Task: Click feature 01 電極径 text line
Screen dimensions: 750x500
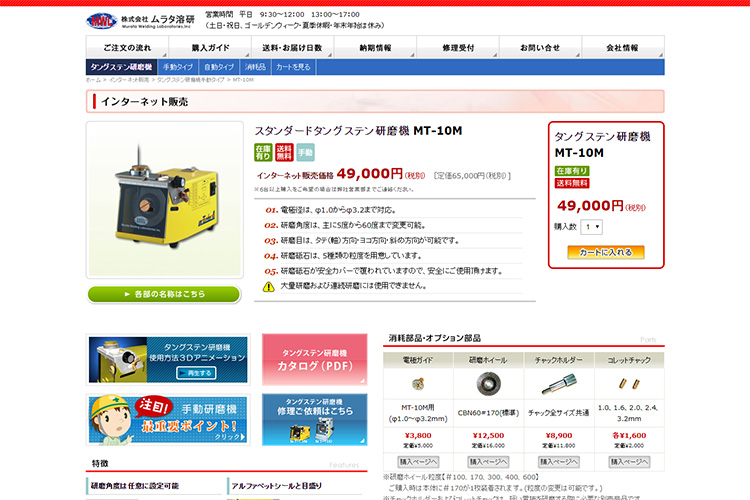Action: 338,210
